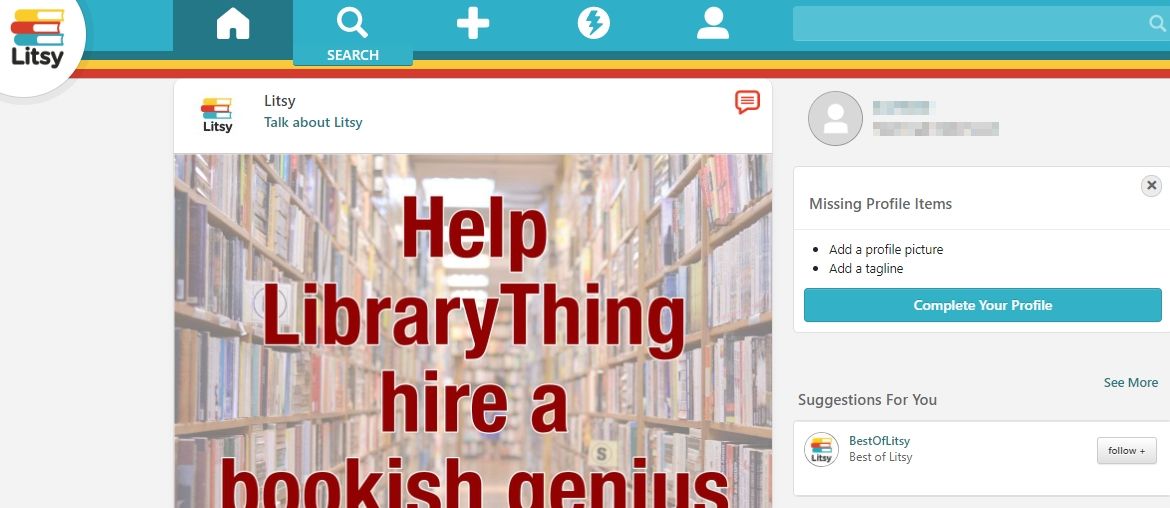
Task: Open the lightning bolt activity icon
Action: [x=593, y=25]
